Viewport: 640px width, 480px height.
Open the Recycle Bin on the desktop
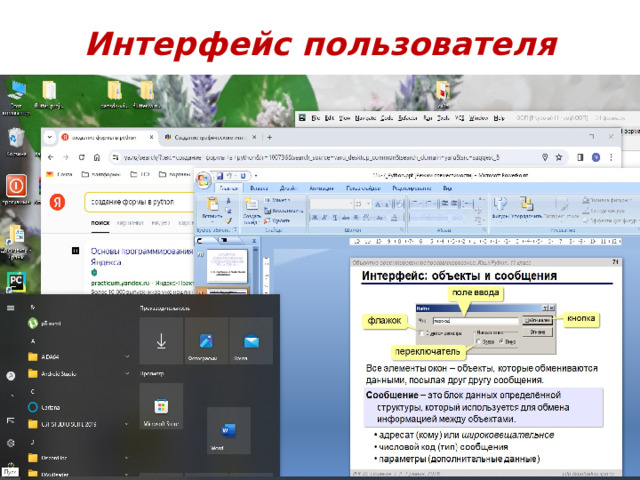coord(16,142)
